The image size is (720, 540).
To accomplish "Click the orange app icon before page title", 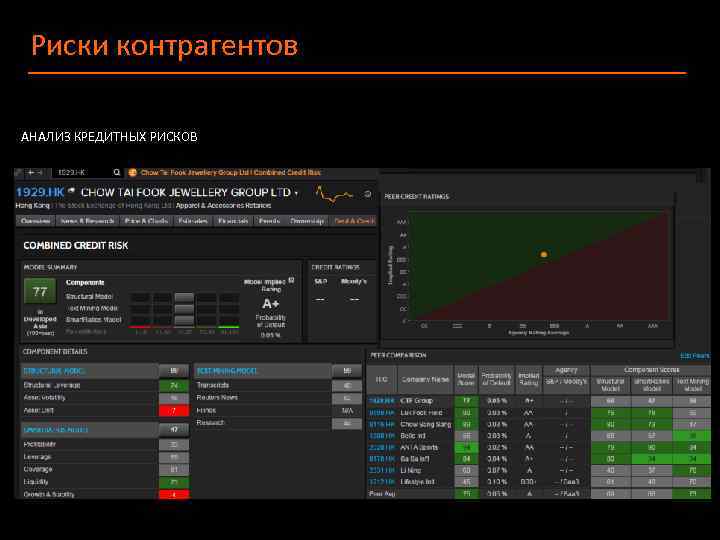I will [x=133, y=173].
